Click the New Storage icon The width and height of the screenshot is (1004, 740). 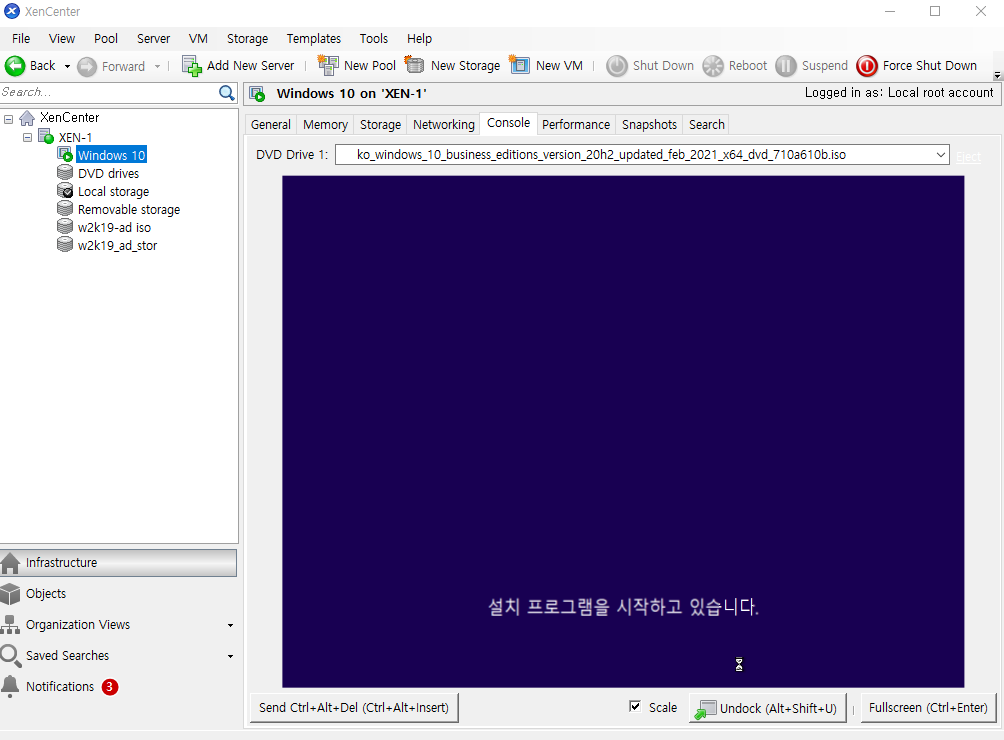pyautogui.click(x=414, y=65)
